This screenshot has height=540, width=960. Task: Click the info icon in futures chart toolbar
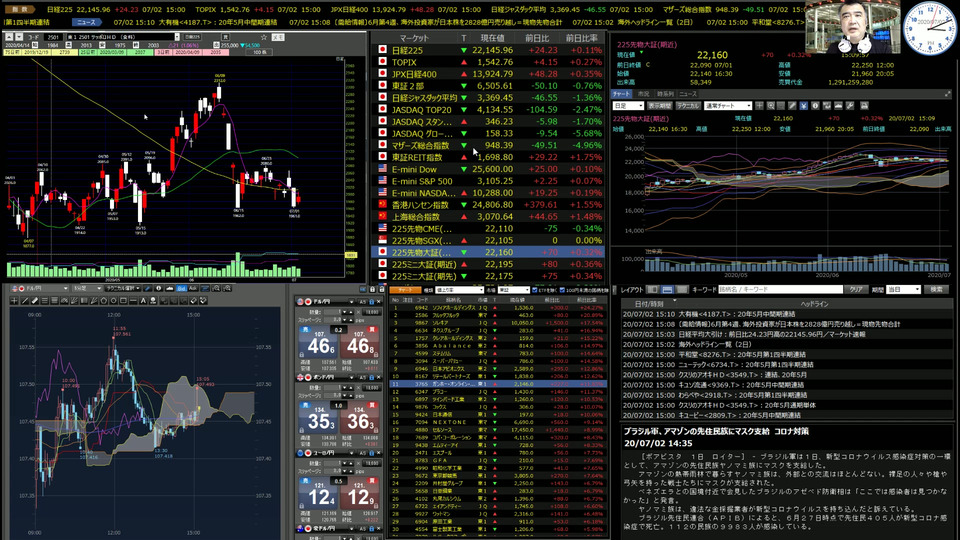tap(815, 106)
